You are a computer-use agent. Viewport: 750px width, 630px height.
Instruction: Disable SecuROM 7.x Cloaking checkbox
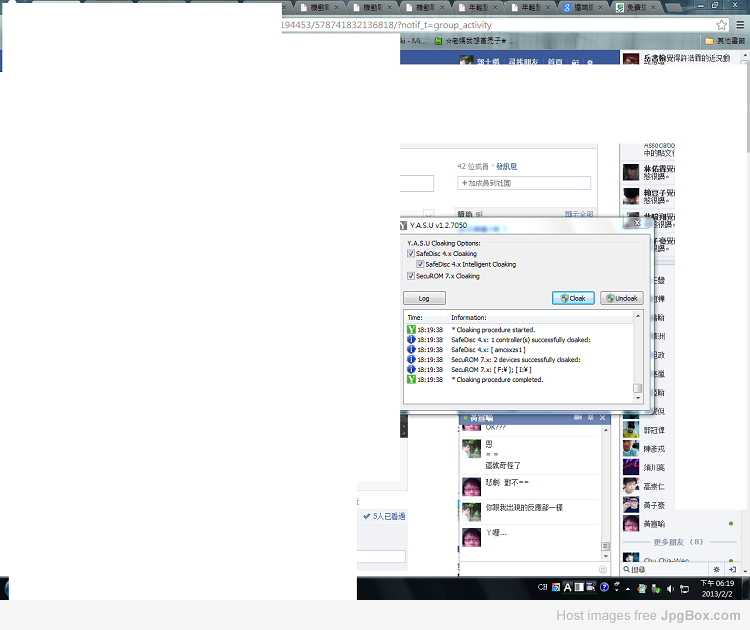tap(411, 275)
